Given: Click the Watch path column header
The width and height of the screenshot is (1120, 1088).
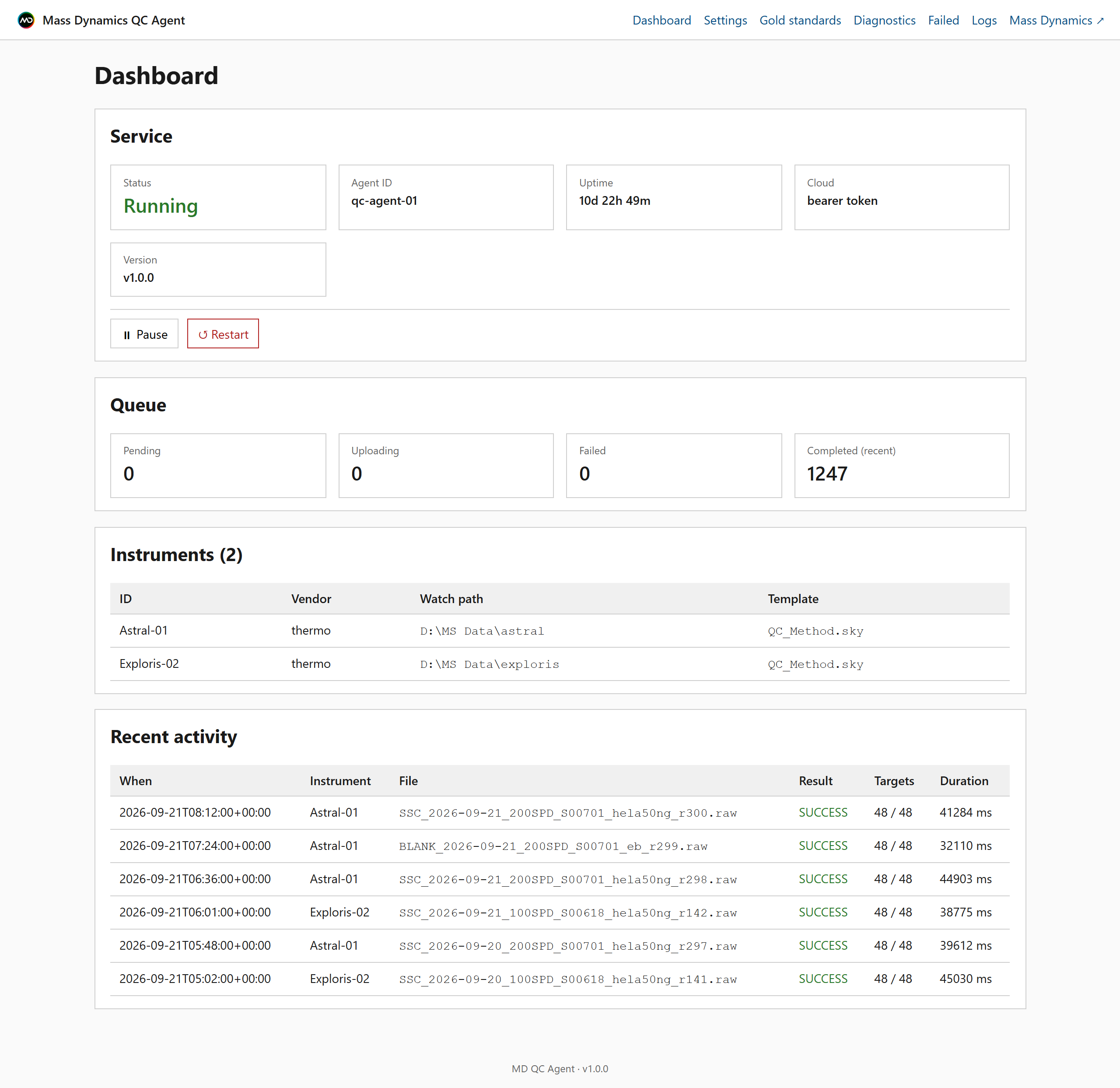Looking at the screenshot, I should pyautogui.click(x=451, y=599).
